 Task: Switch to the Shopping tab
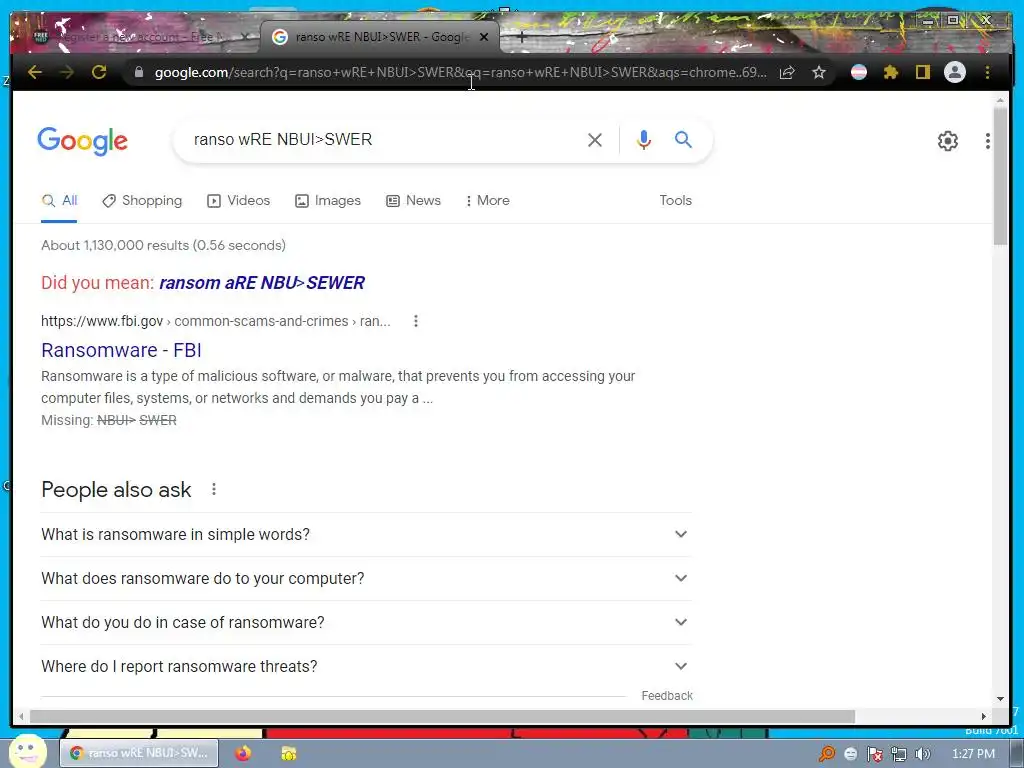click(x=142, y=200)
